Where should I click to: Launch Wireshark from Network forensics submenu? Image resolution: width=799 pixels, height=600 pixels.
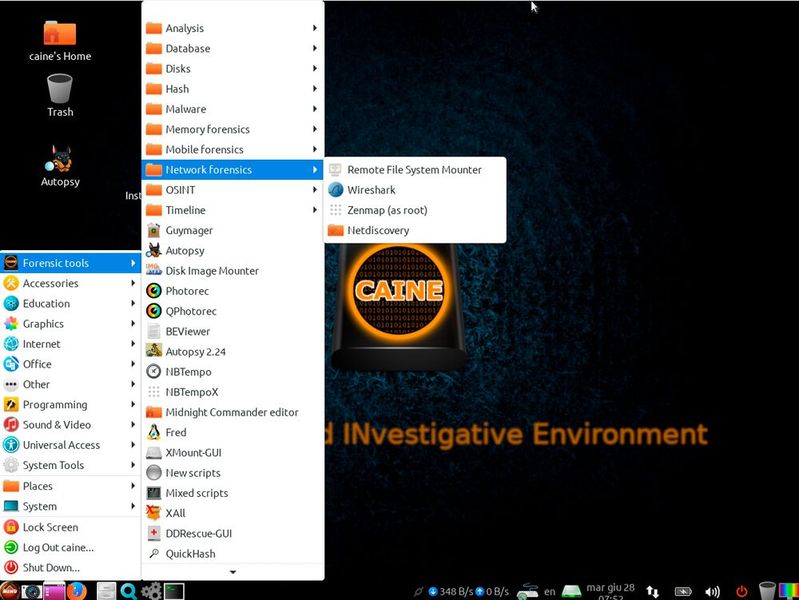371,190
